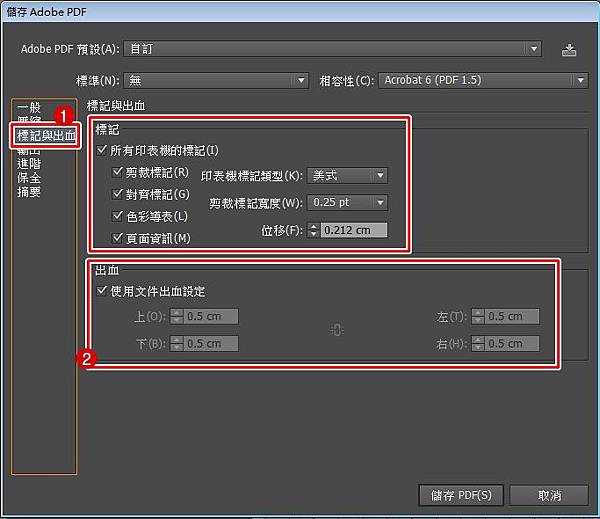The width and height of the screenshot is (600, 519).
Task: Click the 取消 button
Action: coord(549,495)
